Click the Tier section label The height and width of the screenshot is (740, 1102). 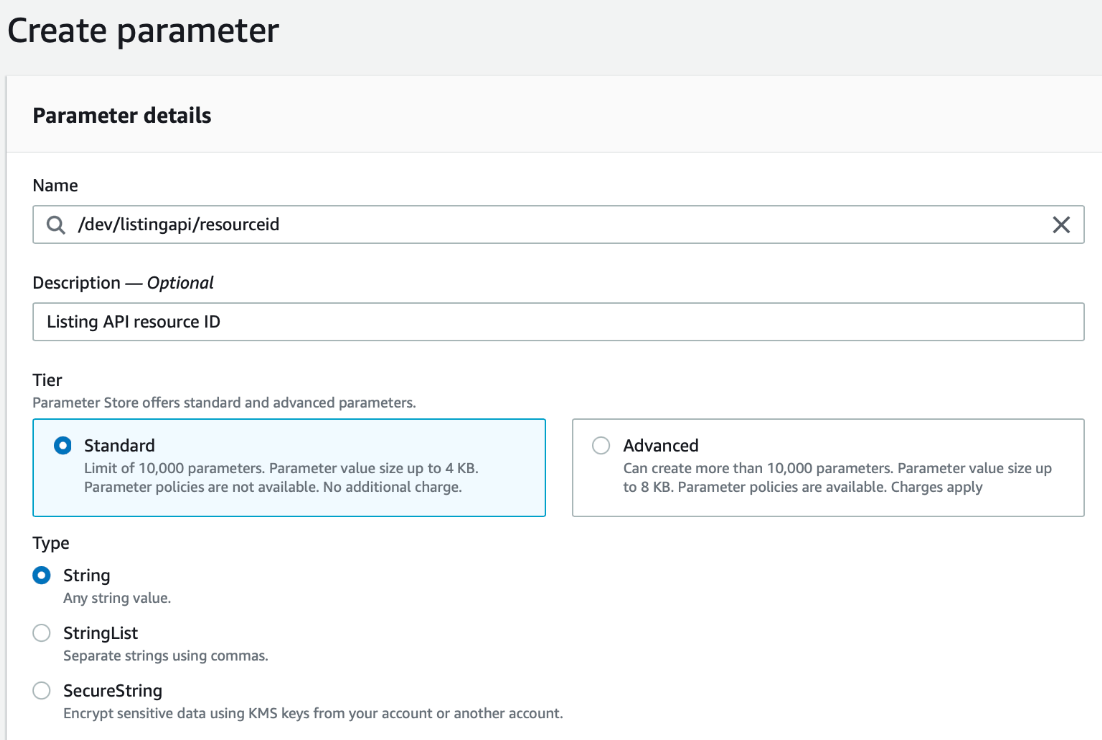tap(47, 381)
